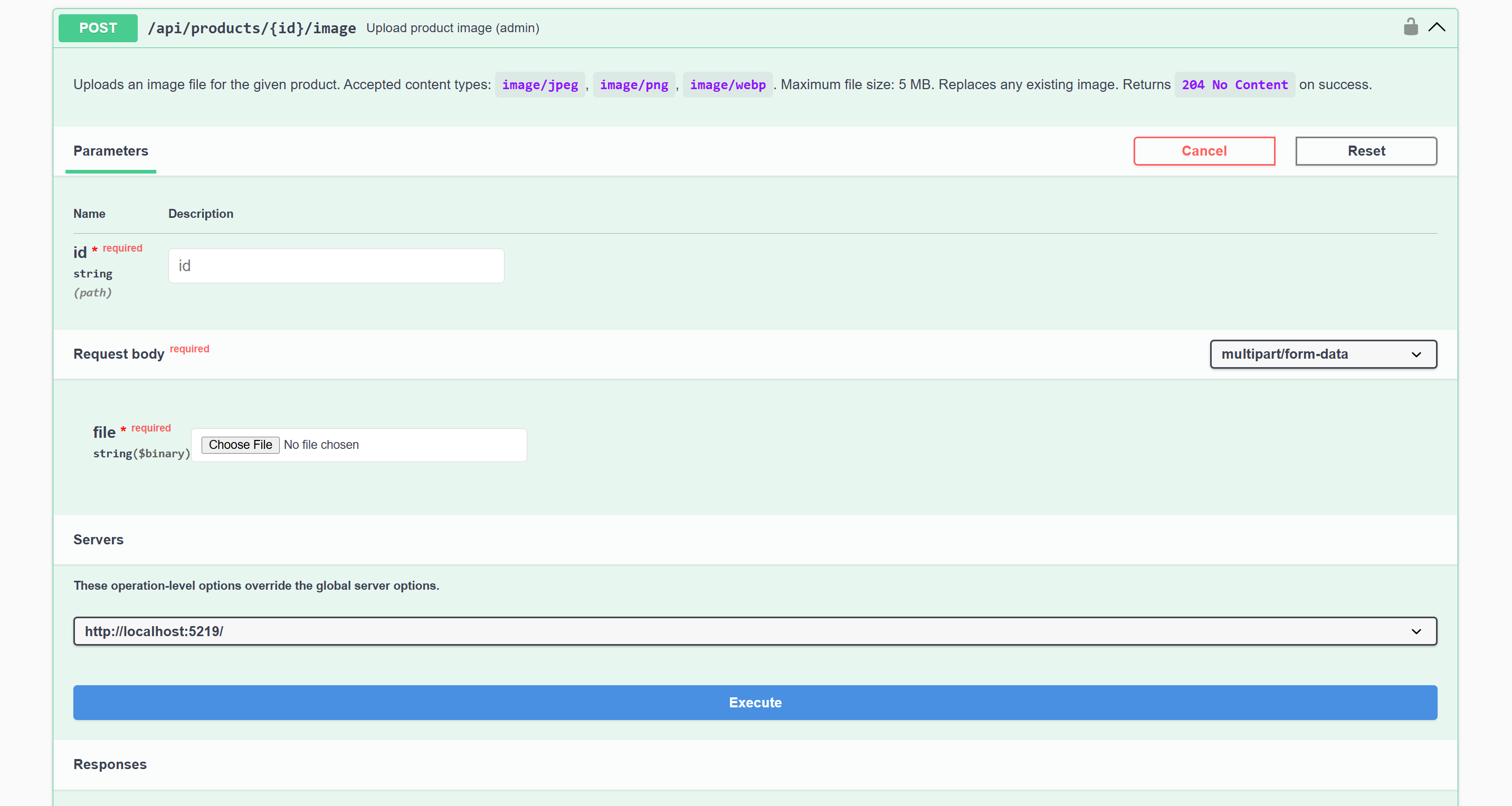Click the '204 No Content' code tag
The width and height of the screenshot is (1512, 806).
click(x=1234, y=84)
